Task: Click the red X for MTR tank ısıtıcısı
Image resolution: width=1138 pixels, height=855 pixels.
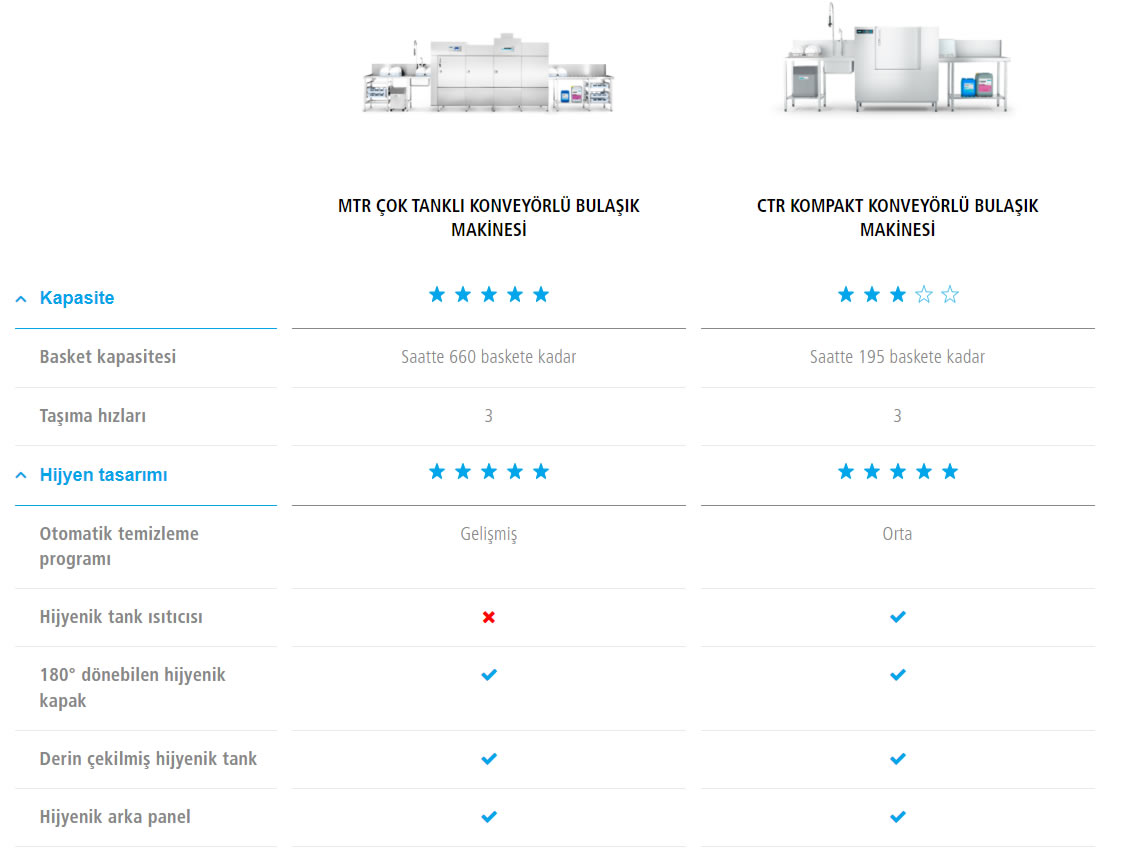Action: 488,617
